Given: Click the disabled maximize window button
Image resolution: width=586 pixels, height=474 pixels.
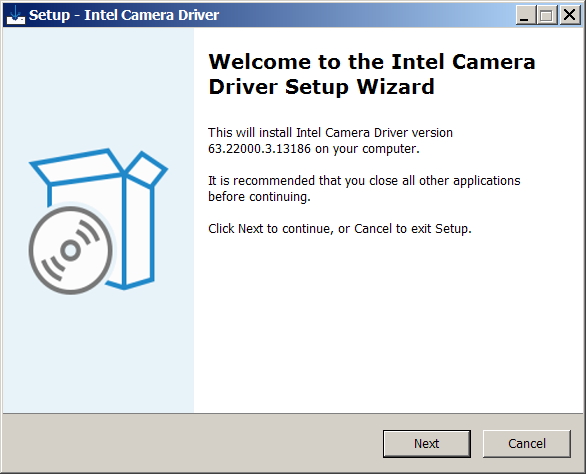Looking at the screenshot, I should tap(546, 15).
